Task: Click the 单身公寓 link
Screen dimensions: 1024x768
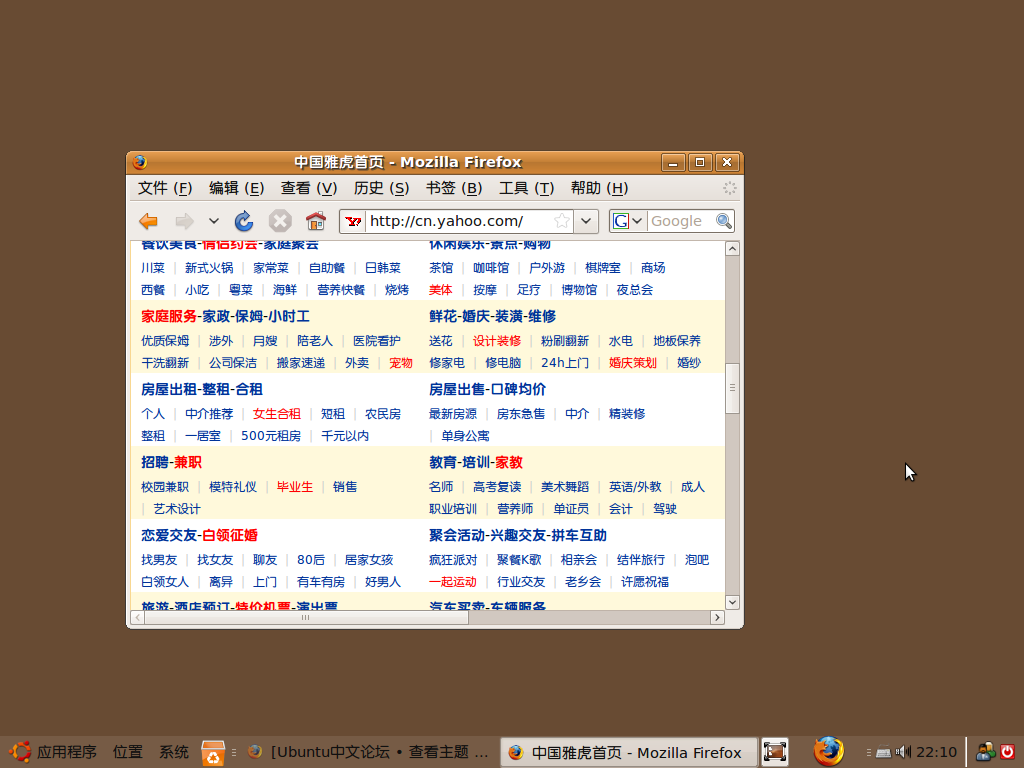Action: [465, 436]
